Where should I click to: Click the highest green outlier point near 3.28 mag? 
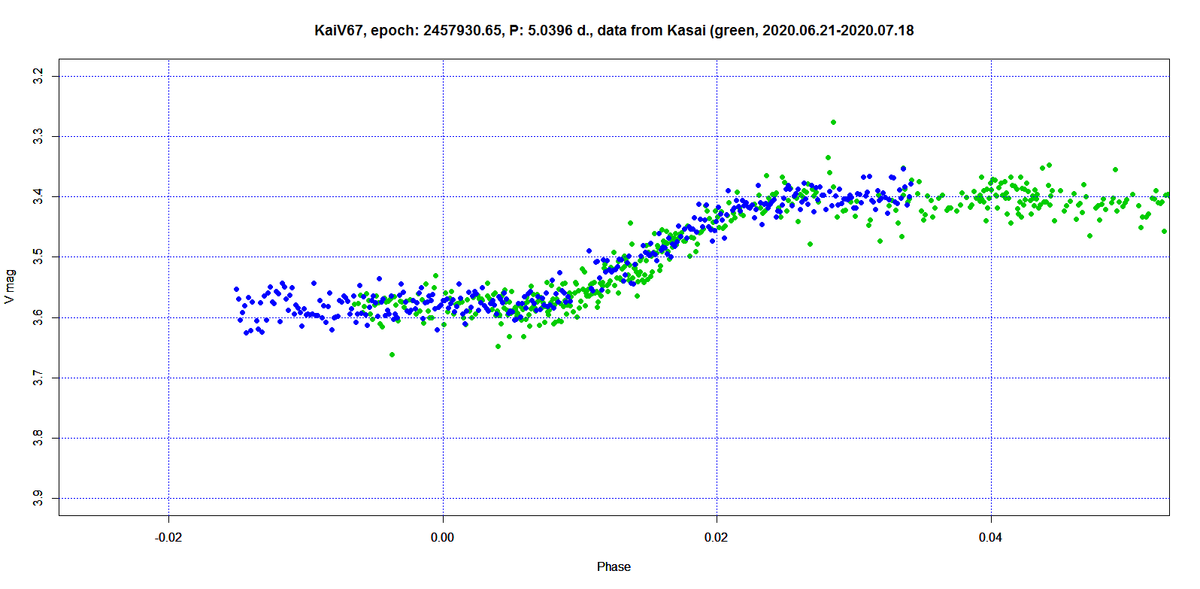coord(833,122)
